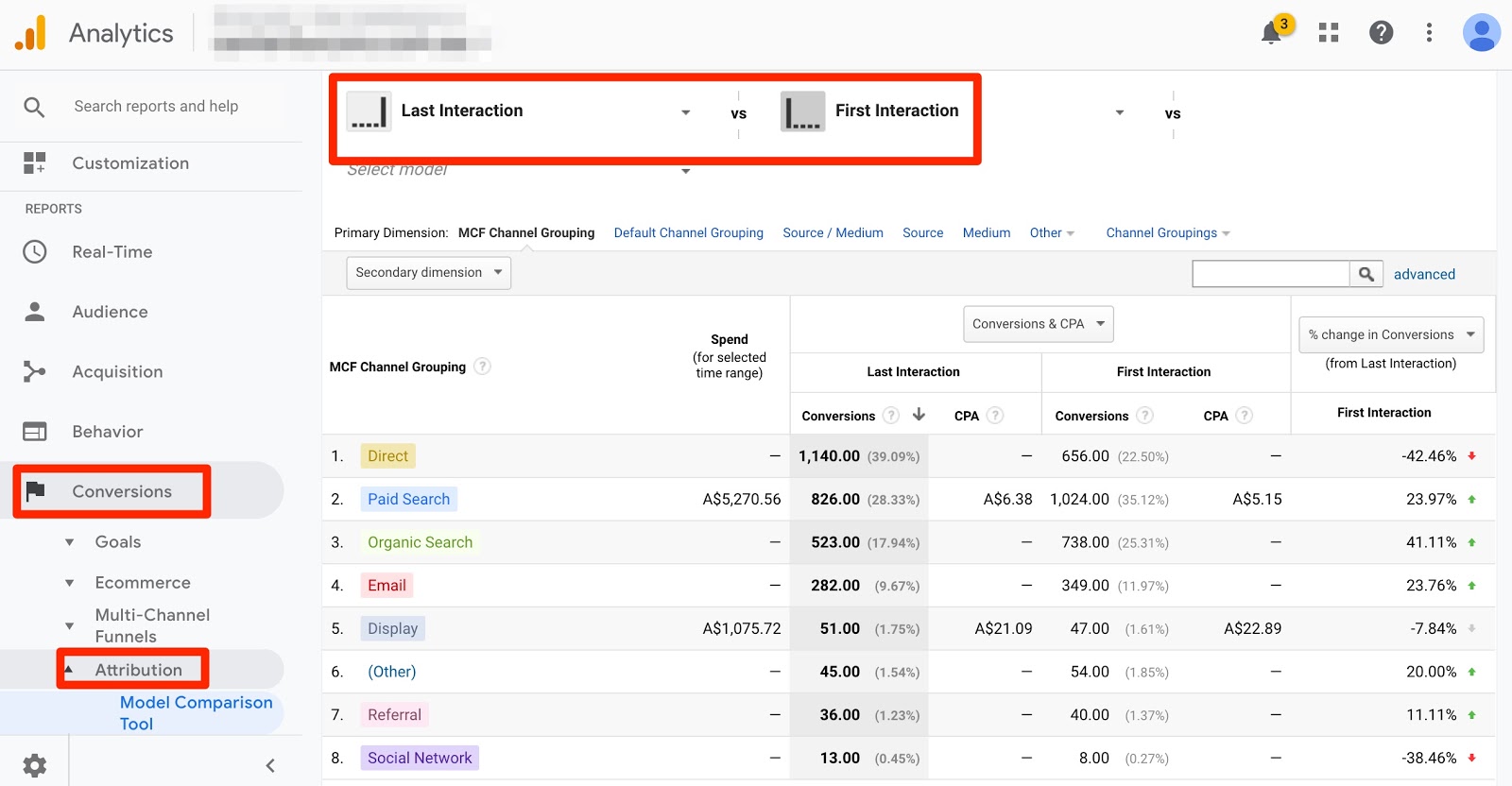This screenshot has height=786, width=1512.
Task: Open the Real-Time reports
Action: (x=112, y=252)
